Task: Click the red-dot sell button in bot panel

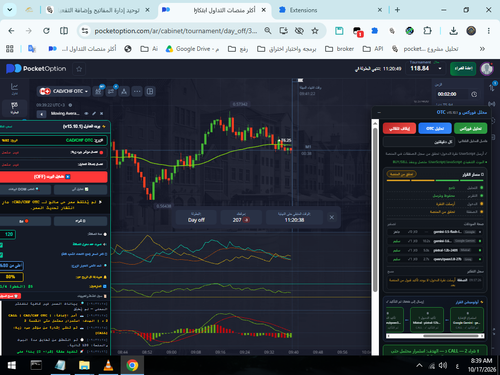Action: (25, 221)
